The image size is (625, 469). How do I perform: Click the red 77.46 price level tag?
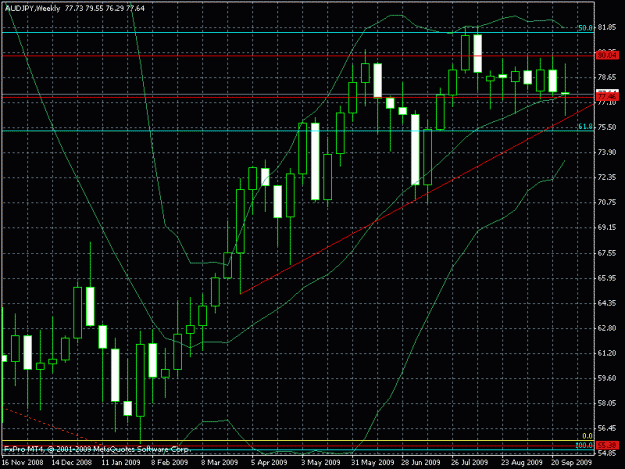[x=607, y=97]
